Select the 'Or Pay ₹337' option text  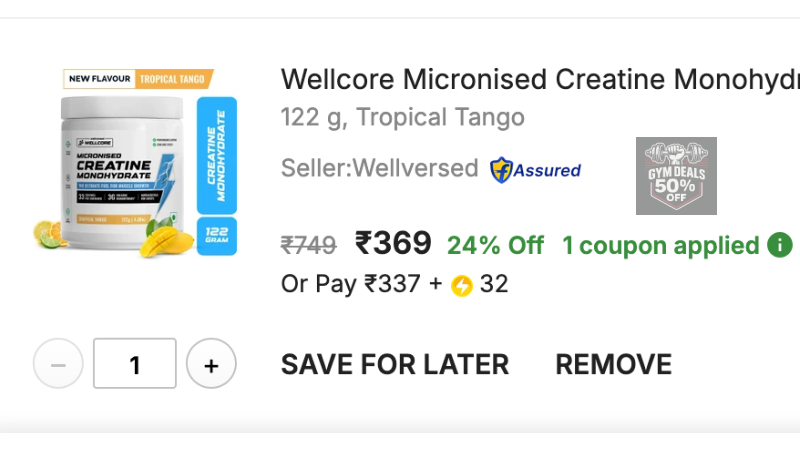pos(350,284)
